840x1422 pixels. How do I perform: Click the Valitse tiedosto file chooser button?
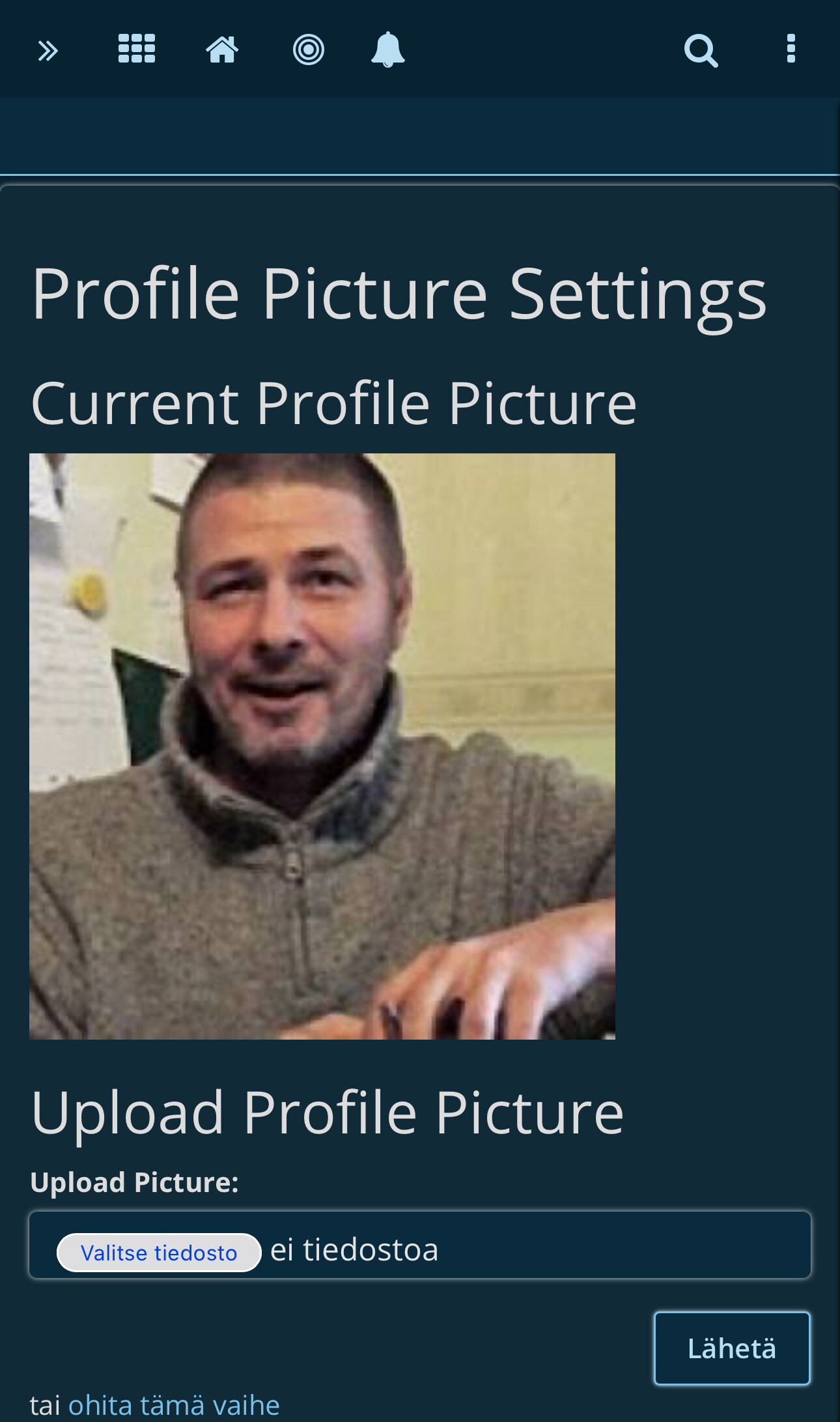coord(159,1252)
